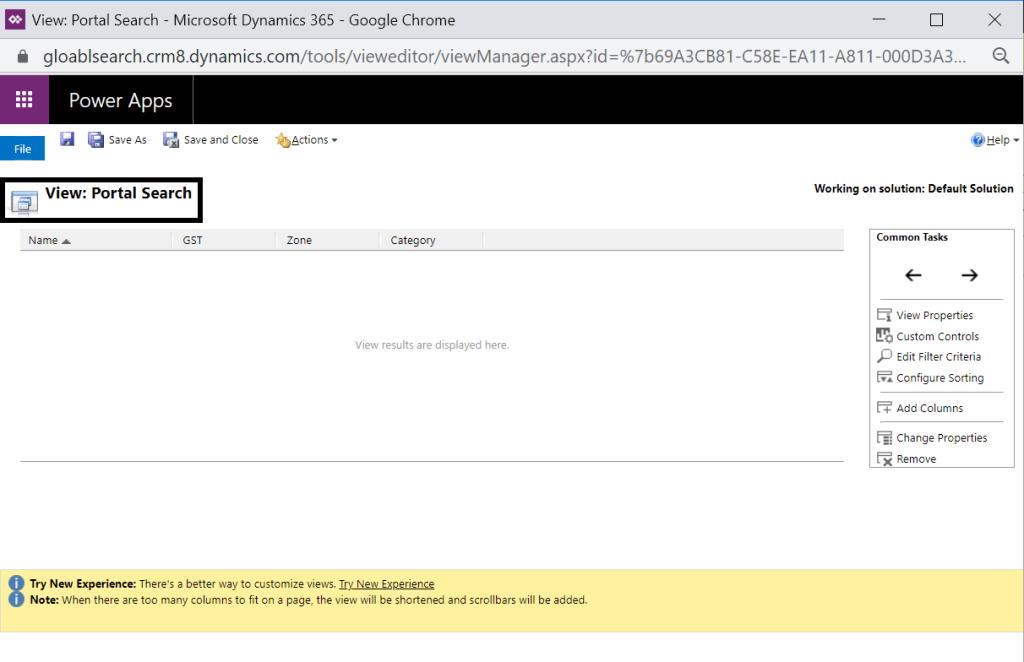Viewport: 1024px width, 662px height.
Task: Select the GST column header
Action: point(193,240)
